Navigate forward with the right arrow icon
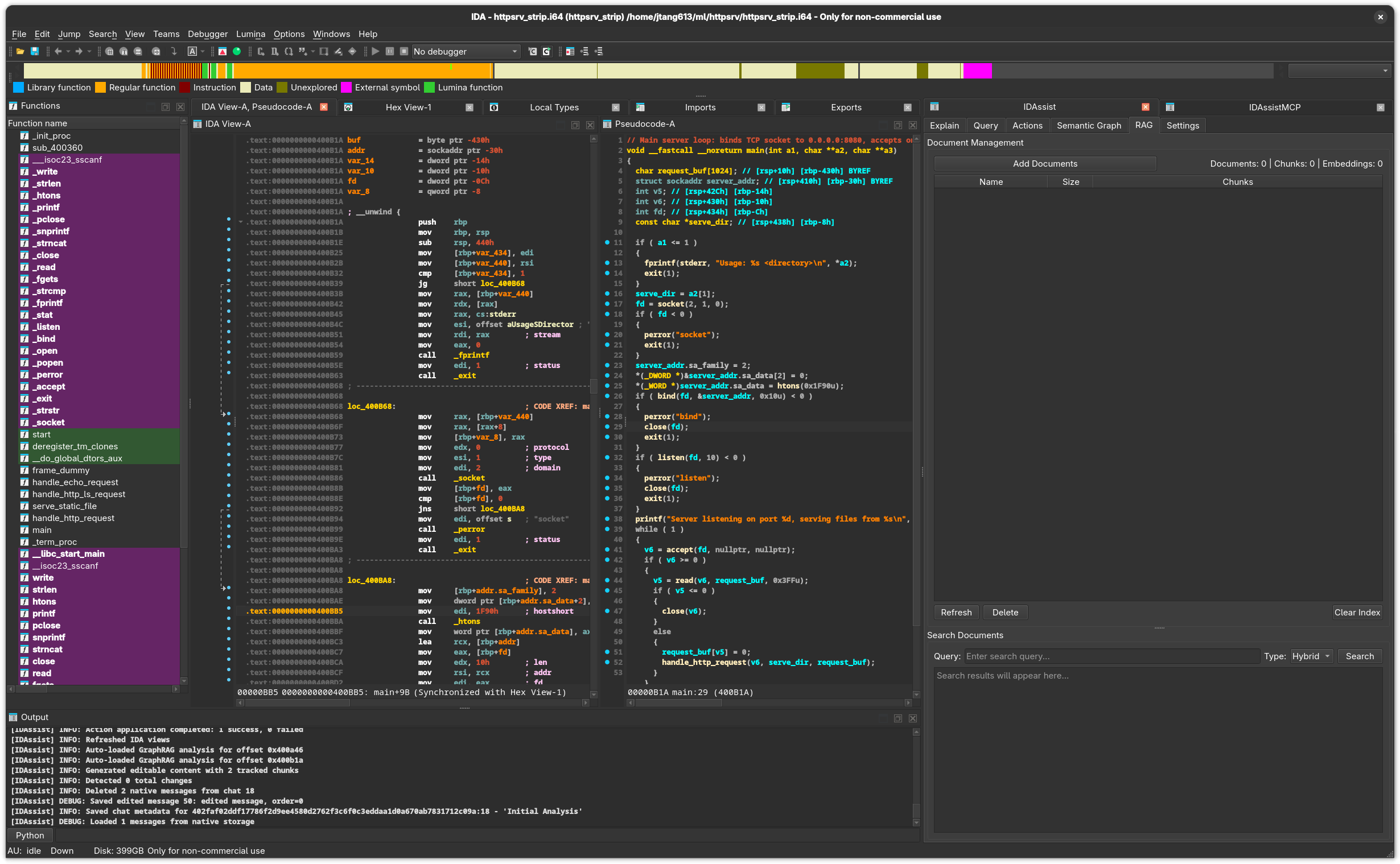 (79, 51)
